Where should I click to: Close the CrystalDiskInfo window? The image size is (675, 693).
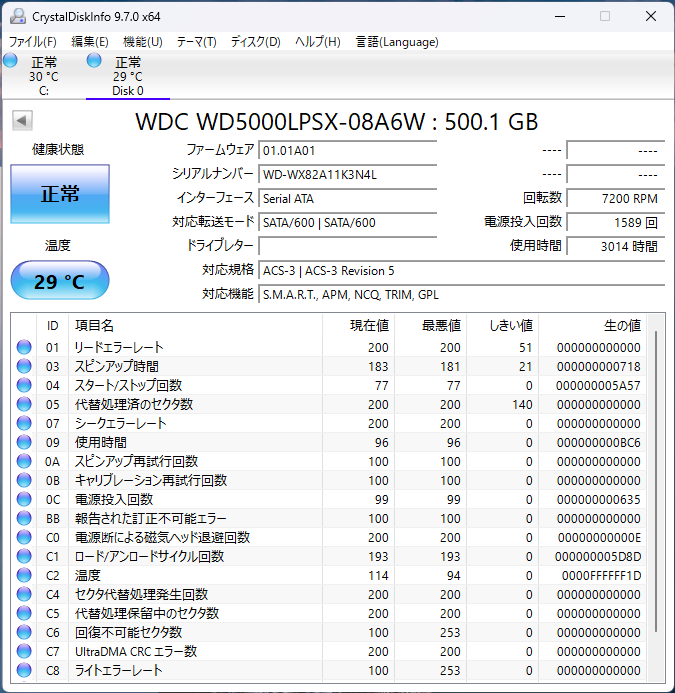click(x=651, y=16)
